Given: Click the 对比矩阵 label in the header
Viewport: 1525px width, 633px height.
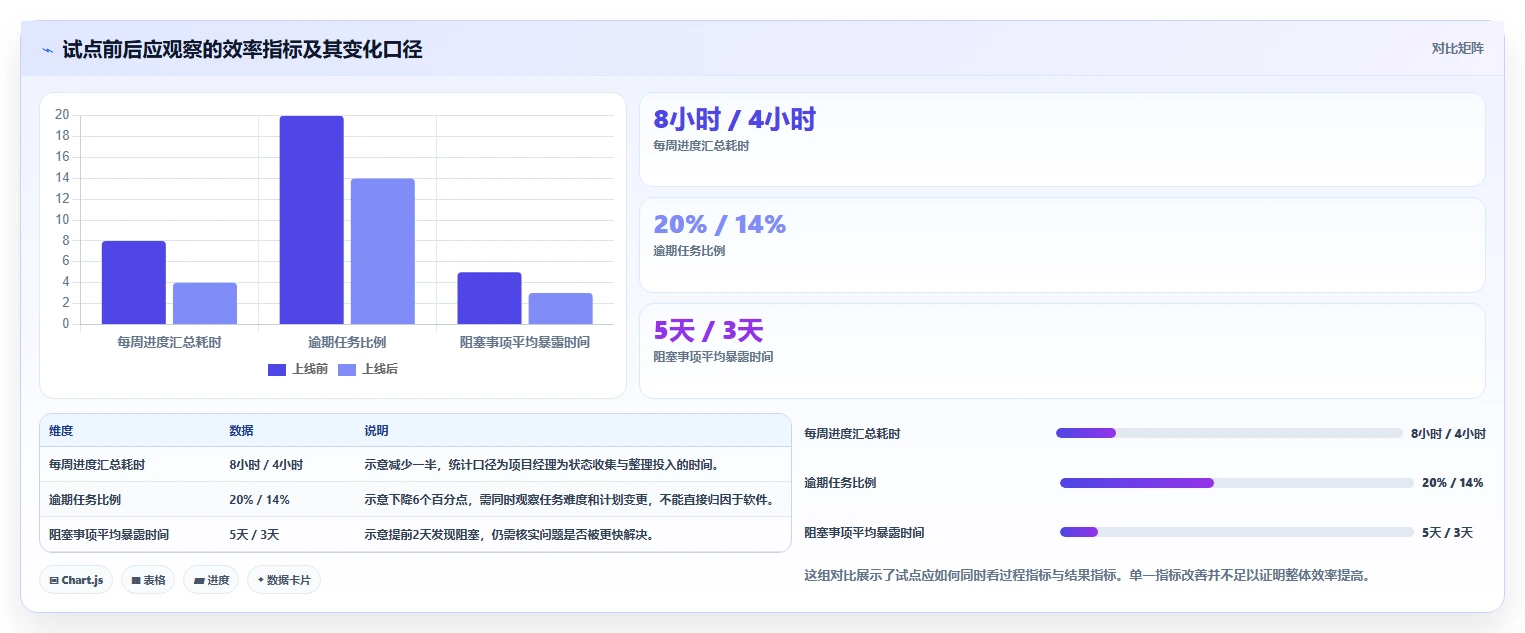Looking at the screenshot, I should [x=1457, y=48].
